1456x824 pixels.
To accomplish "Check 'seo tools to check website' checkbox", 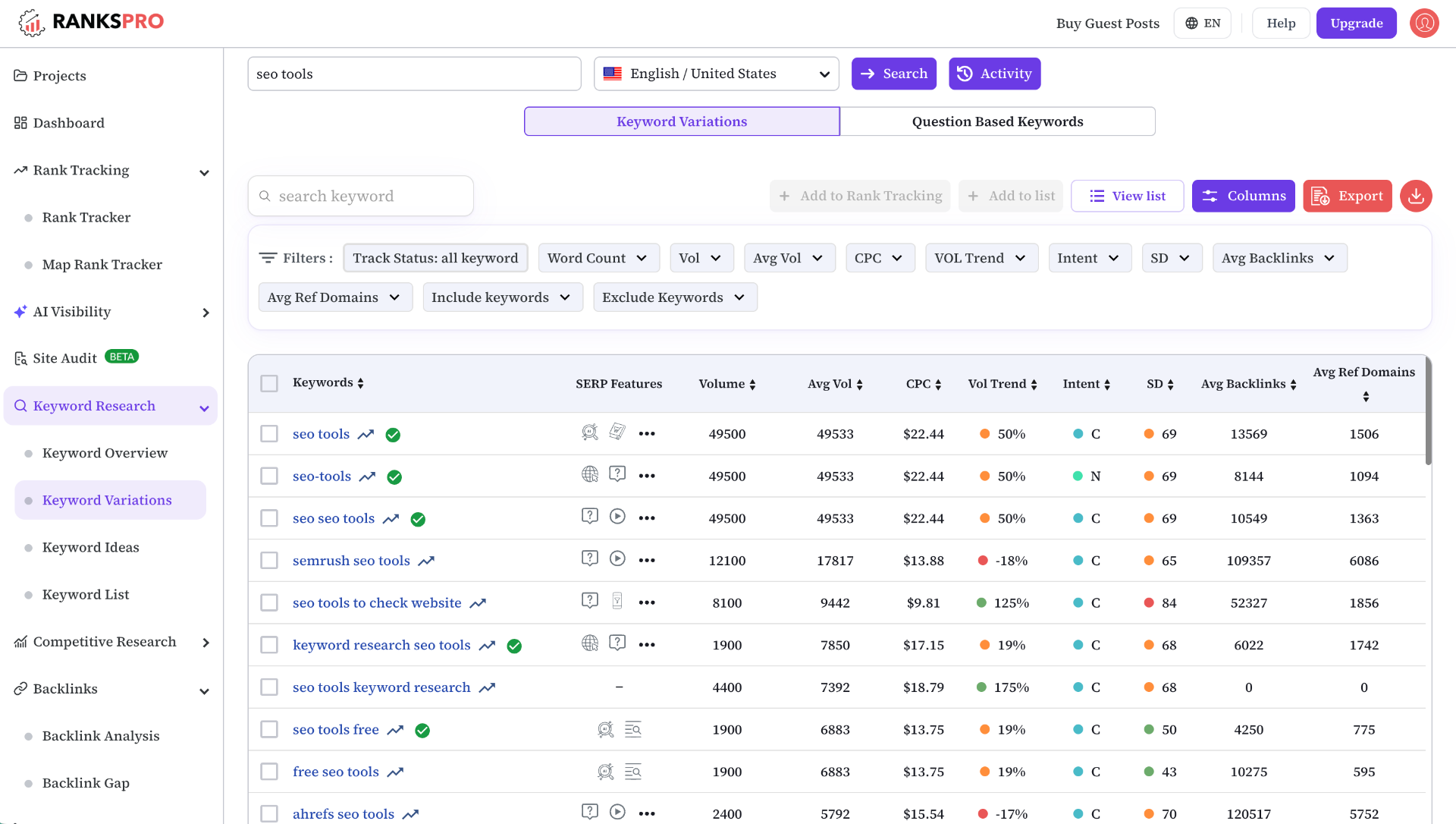I will (x=269, y=602).
